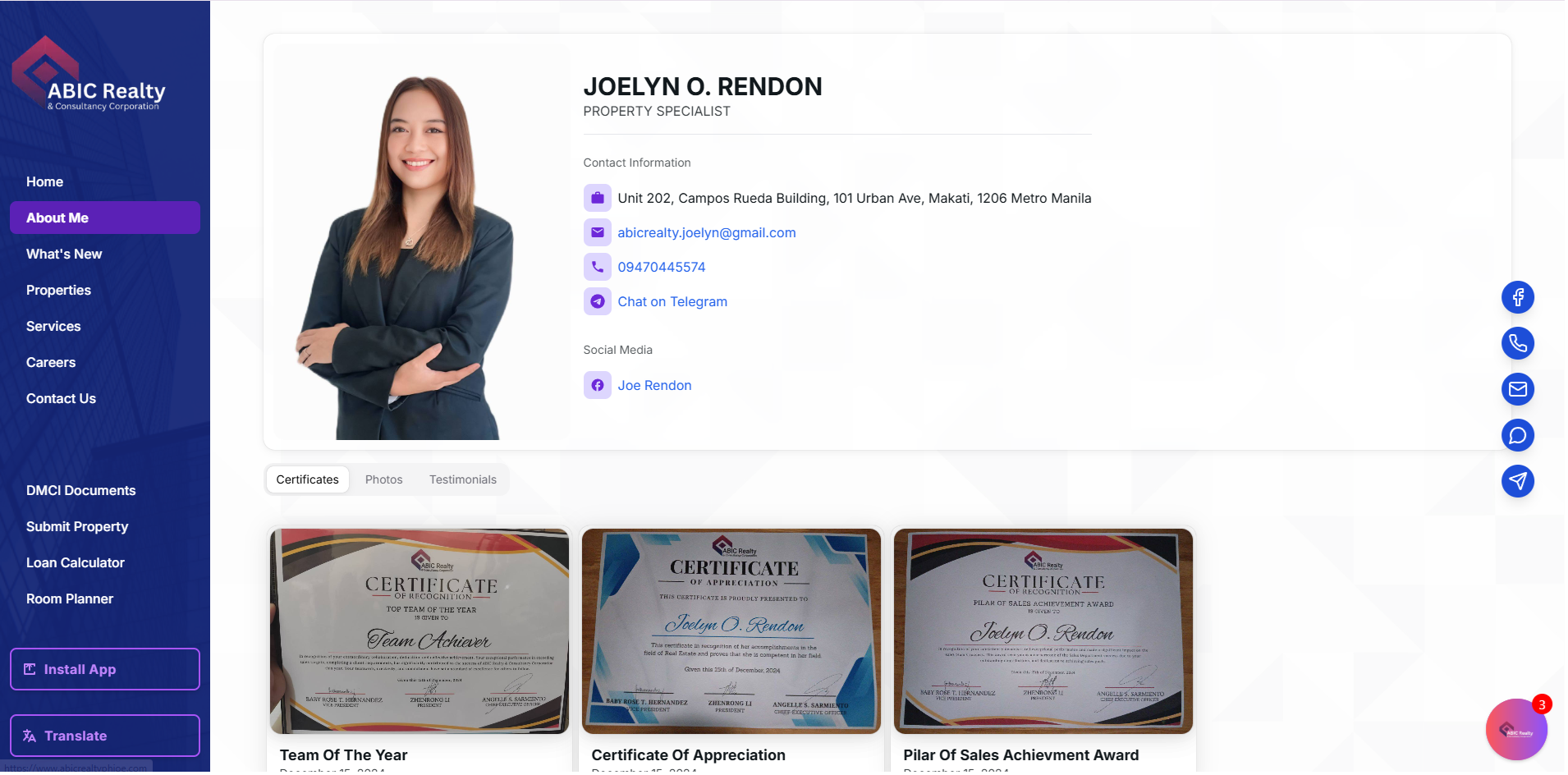This screenshot has width=1568, height=775.
Task: Click the abicrealty.joelyn@gmail.com email link
Action: 706,232
